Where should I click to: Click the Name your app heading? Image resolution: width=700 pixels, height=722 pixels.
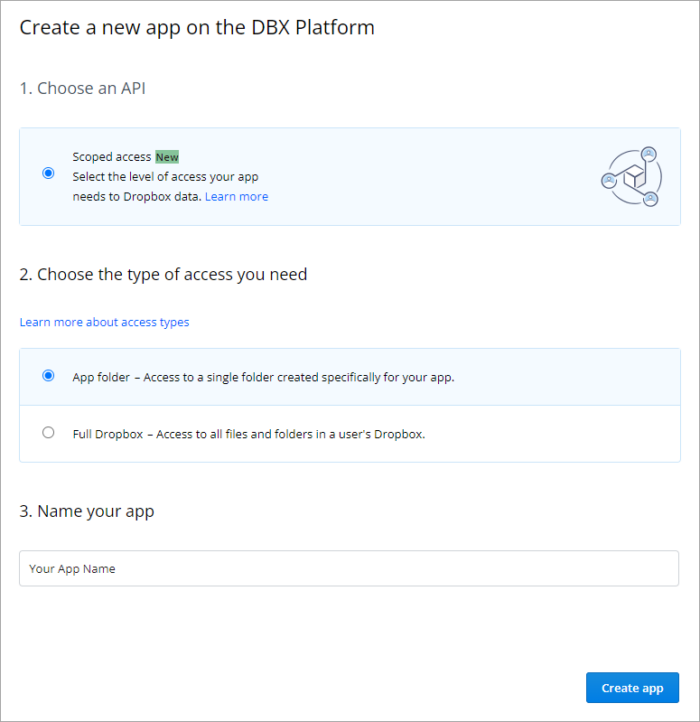(87, 512)
